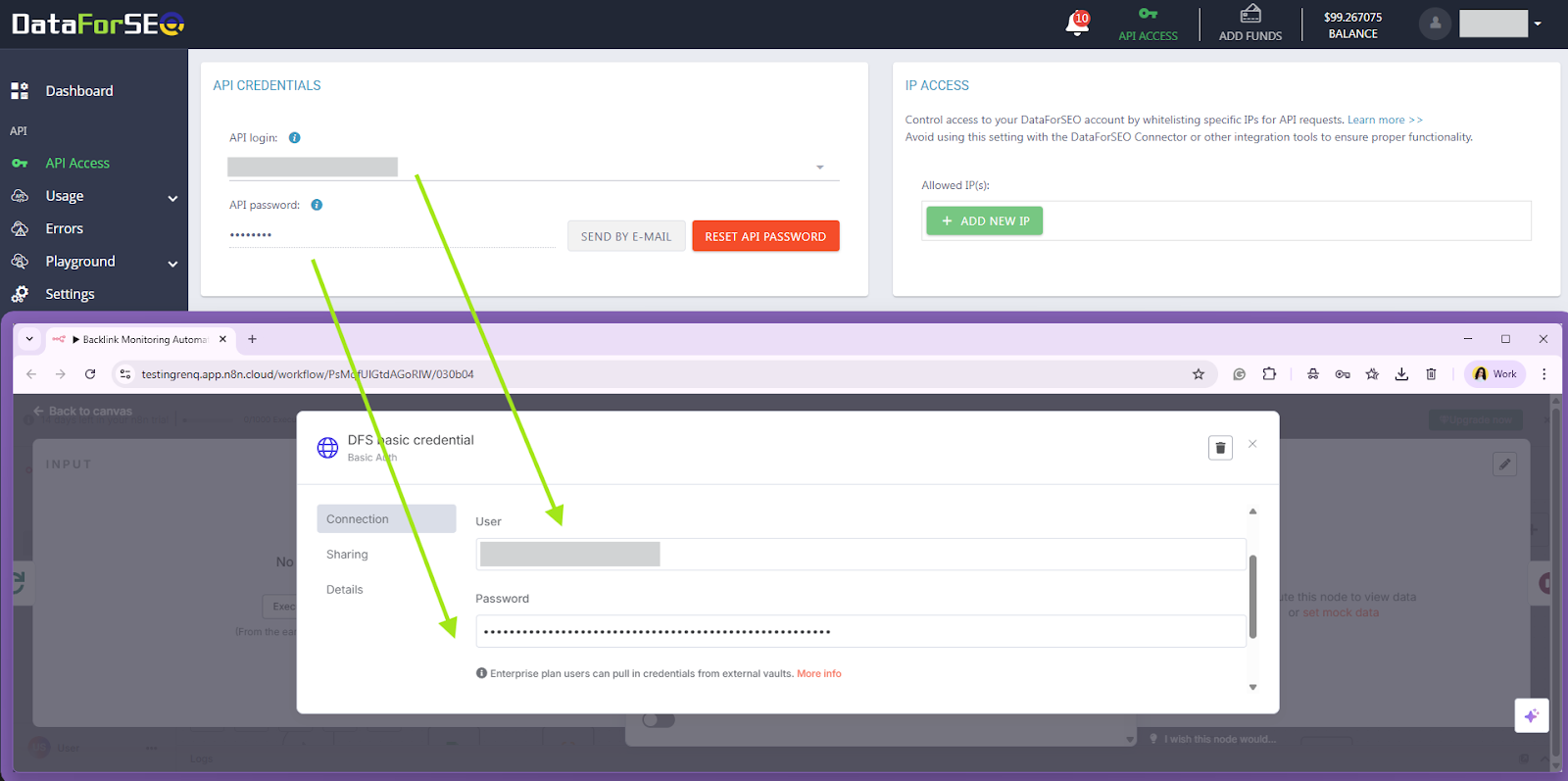The image size is (1568, 781).
Task: Click the n8n AI assistant sparkle button
Action: tap(1531, 715)
